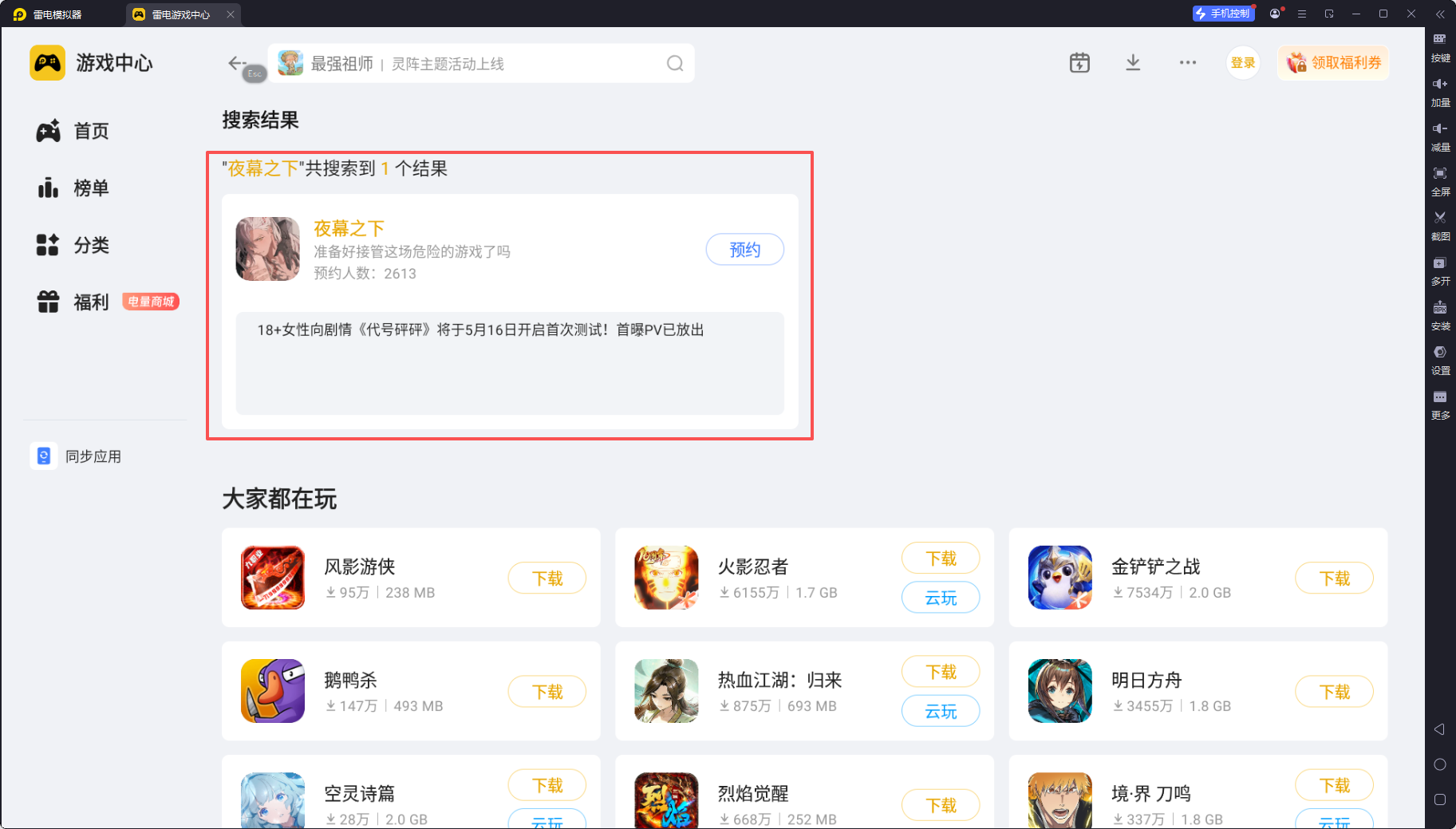
Task: Open the hamburger menu in title bar
Action: (1302, 14)
